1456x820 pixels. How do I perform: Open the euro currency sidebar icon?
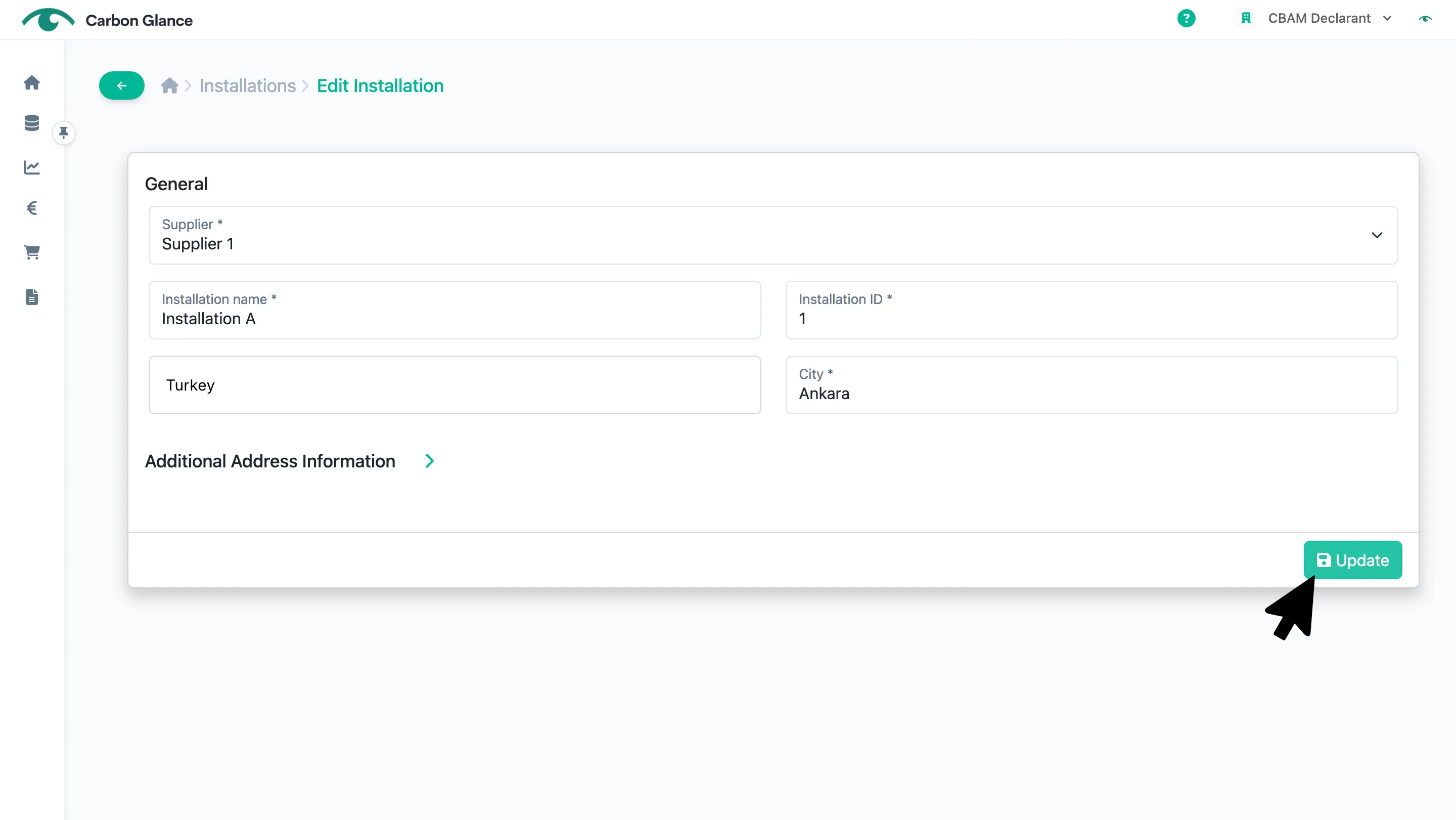[x=32, y=208]
